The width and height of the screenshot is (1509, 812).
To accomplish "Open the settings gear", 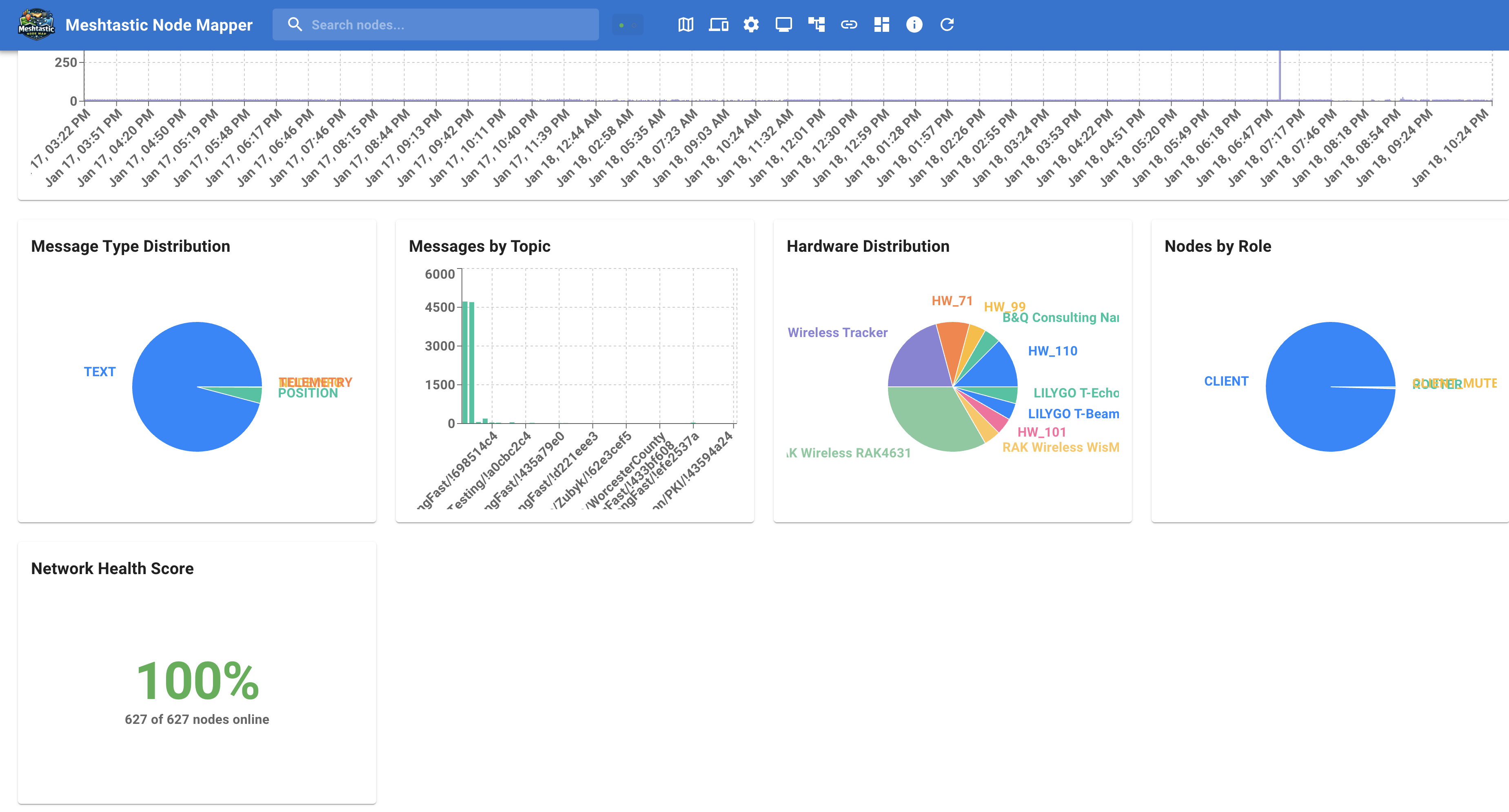I will click(x=750, y=24).
